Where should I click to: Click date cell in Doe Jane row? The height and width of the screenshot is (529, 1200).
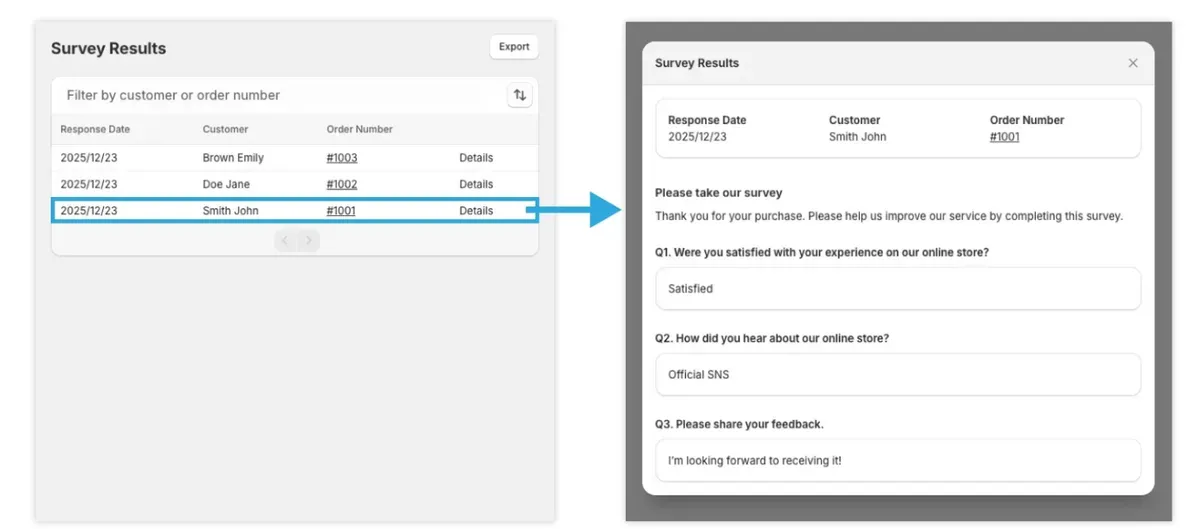pyautogui.click(x=89, y=184)
